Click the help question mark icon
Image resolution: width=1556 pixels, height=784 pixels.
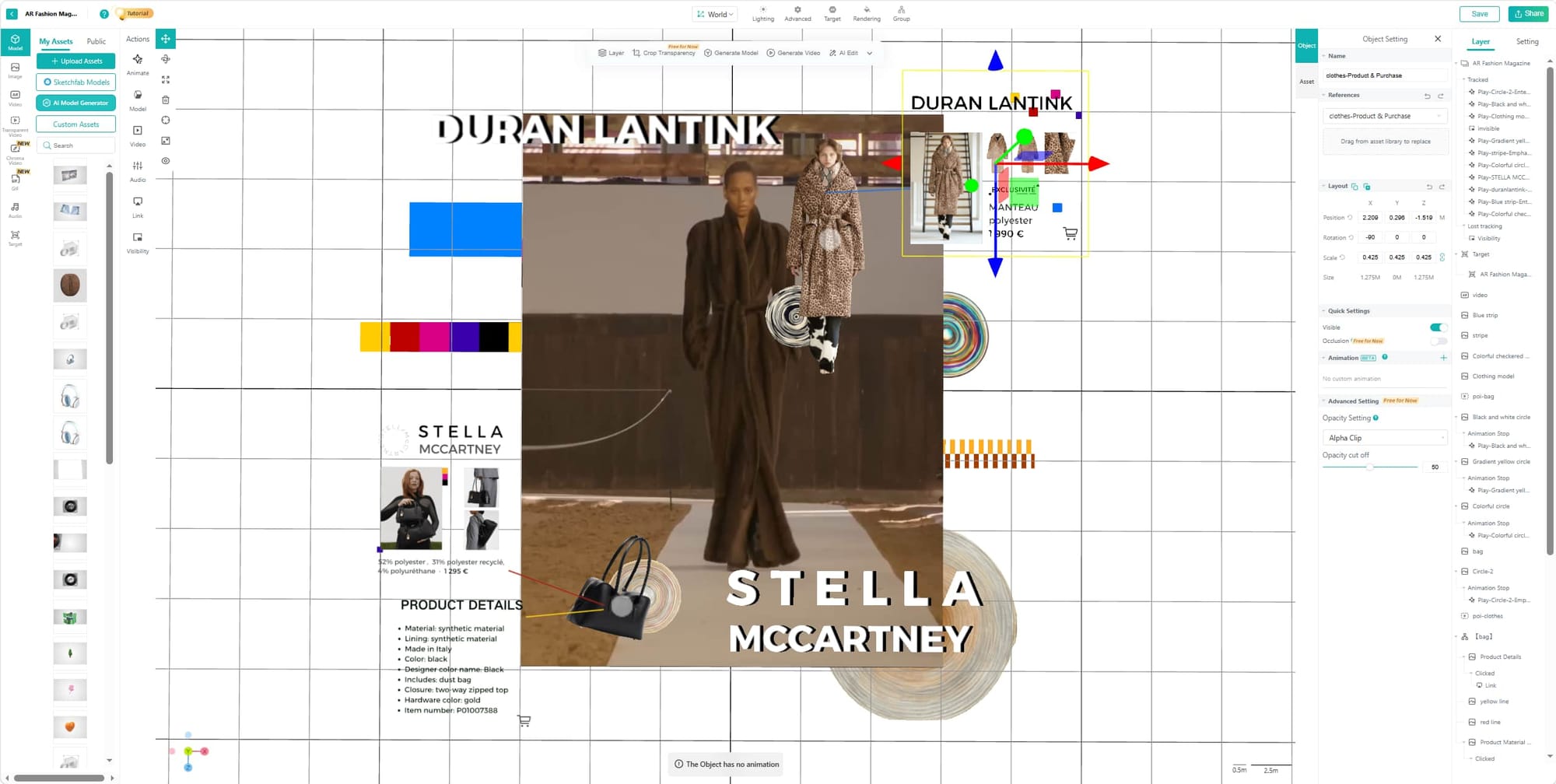103,14
